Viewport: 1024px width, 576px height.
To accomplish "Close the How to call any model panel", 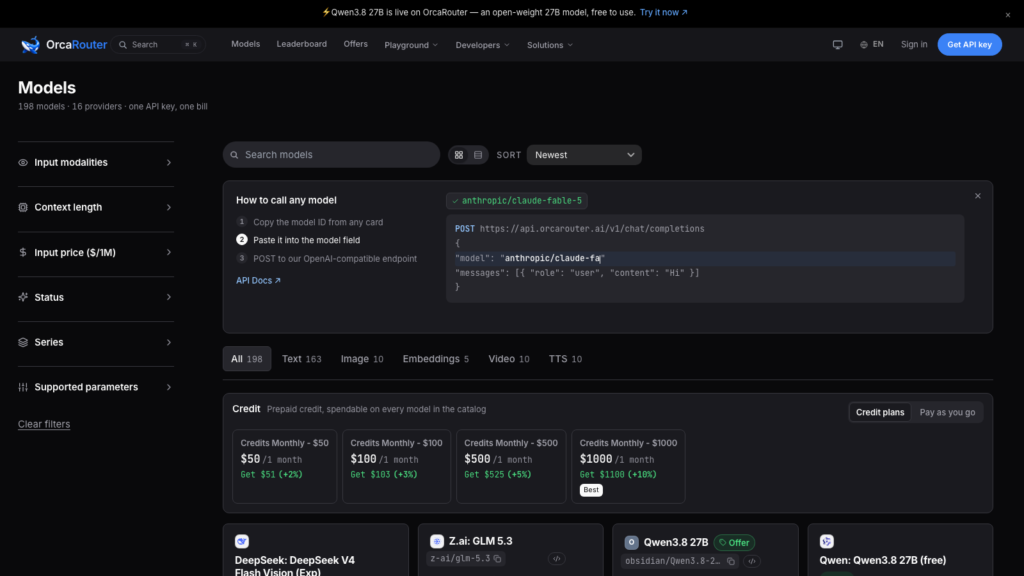I will pos(978,196).
